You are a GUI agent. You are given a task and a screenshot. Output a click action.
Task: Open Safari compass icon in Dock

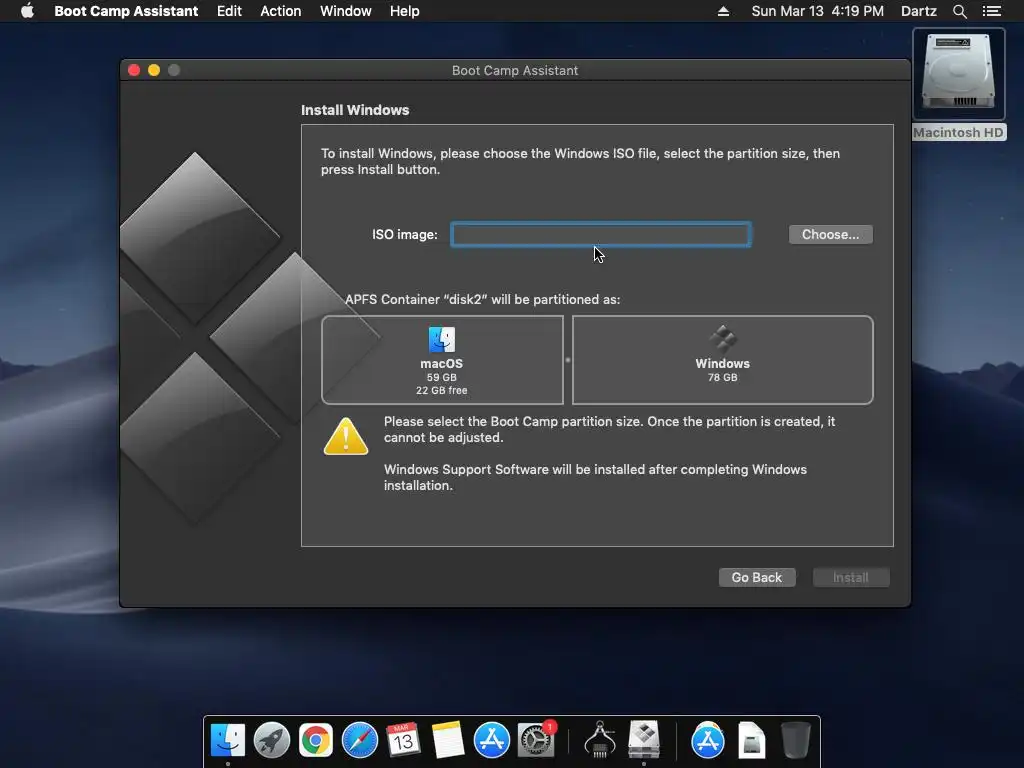360,740
